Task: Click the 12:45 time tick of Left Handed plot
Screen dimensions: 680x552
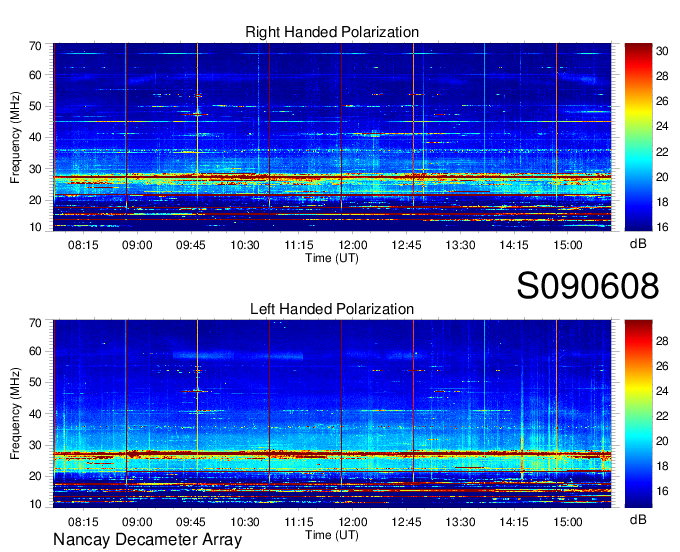Action: (x=406, y=522)
